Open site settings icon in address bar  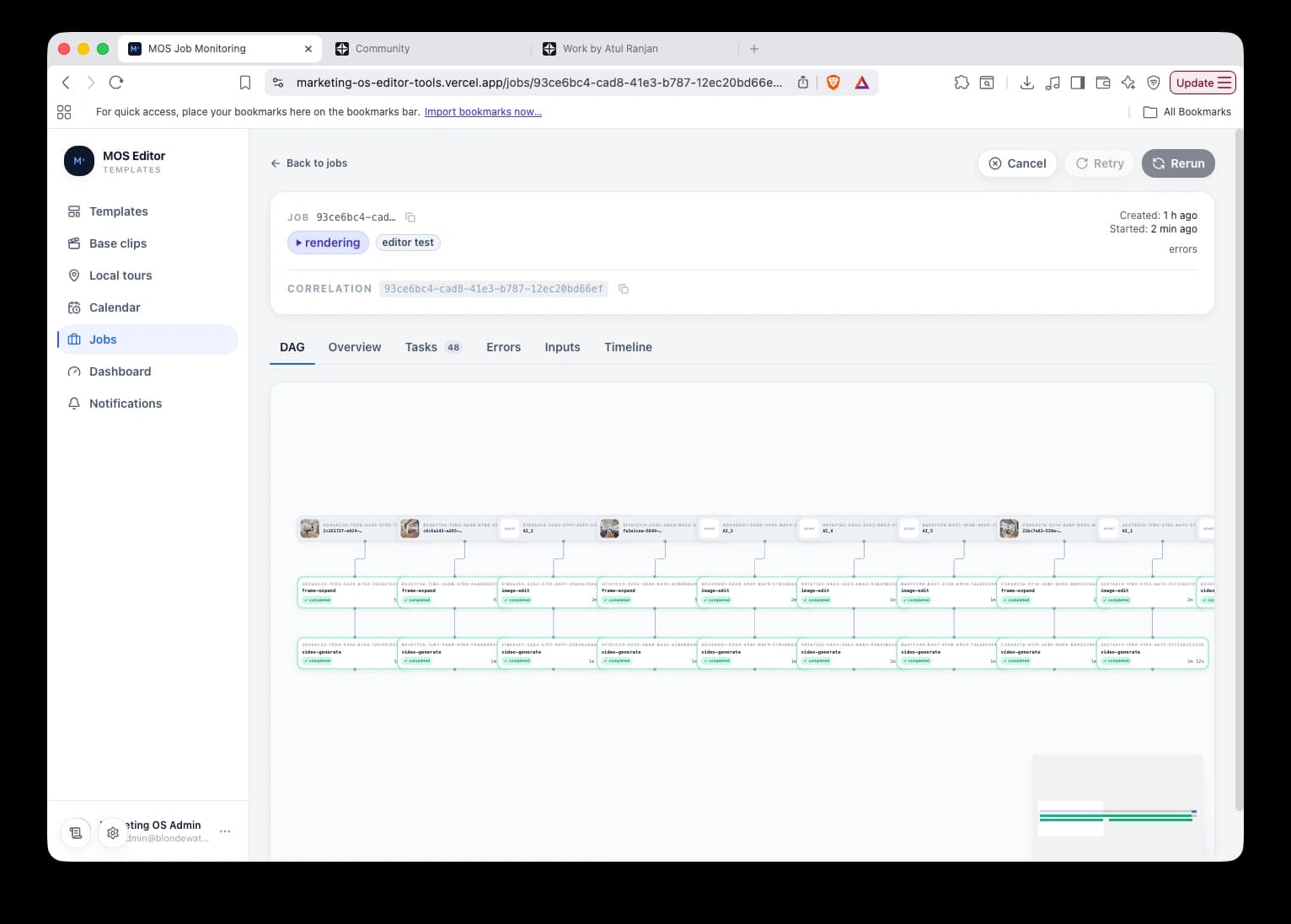[x=278, y=83]
